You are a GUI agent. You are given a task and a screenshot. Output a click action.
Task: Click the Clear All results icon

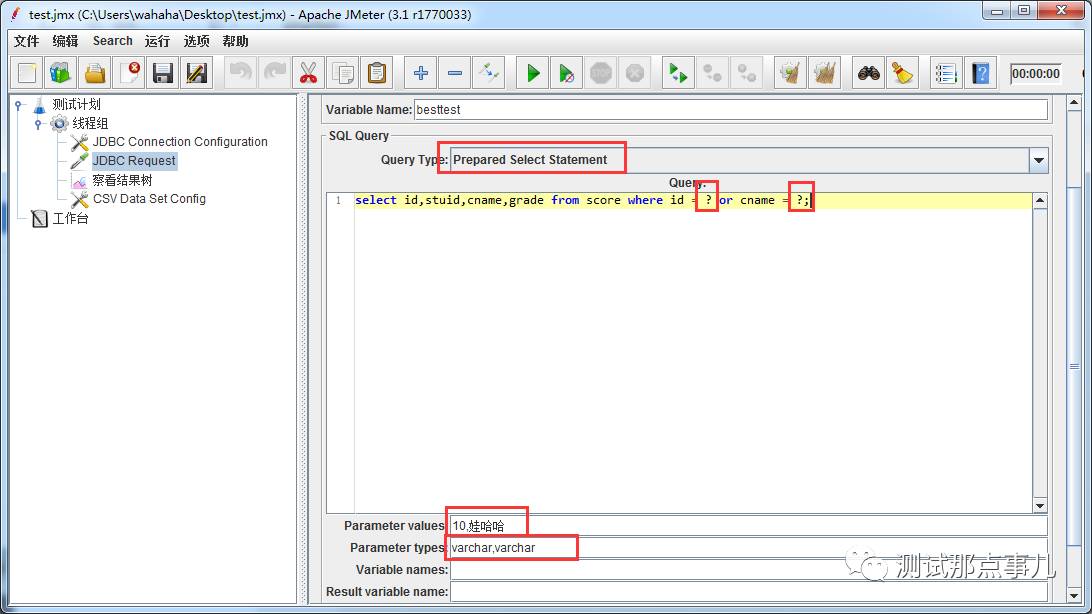(x=825, y=73)
